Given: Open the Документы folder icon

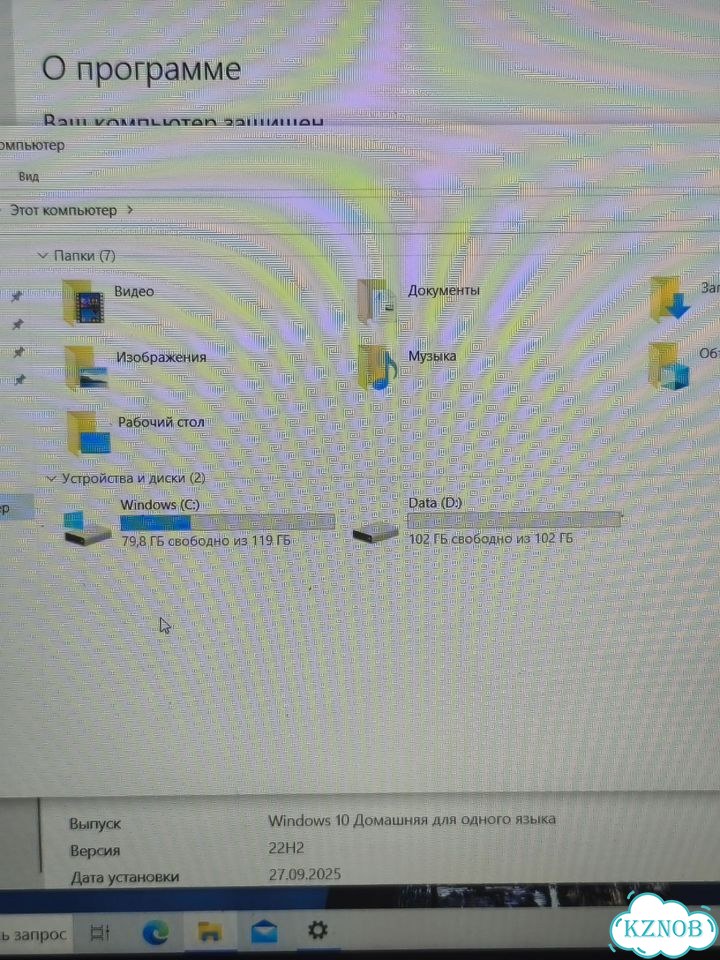Looking at the screenshot, I should click(377, 301).
